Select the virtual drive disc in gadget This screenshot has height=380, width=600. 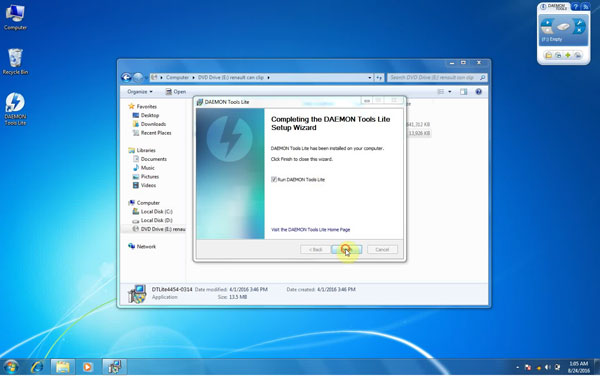point(563,27)
